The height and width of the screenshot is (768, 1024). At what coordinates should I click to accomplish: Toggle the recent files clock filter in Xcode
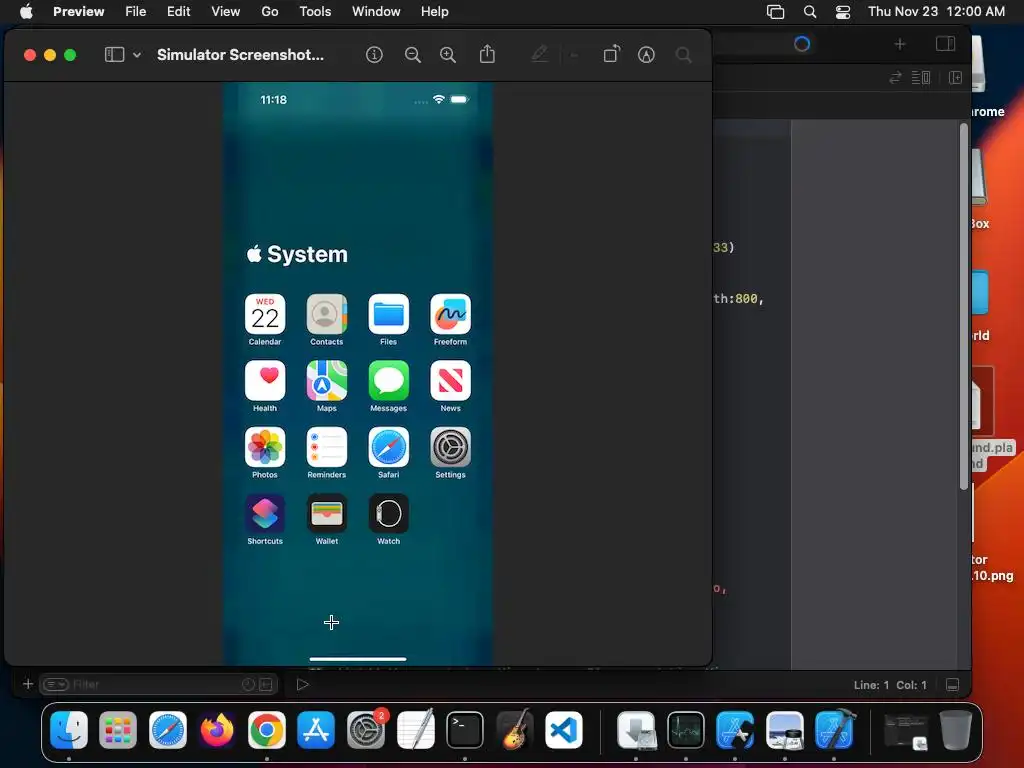pyautogui.click(x=248, y=684)
